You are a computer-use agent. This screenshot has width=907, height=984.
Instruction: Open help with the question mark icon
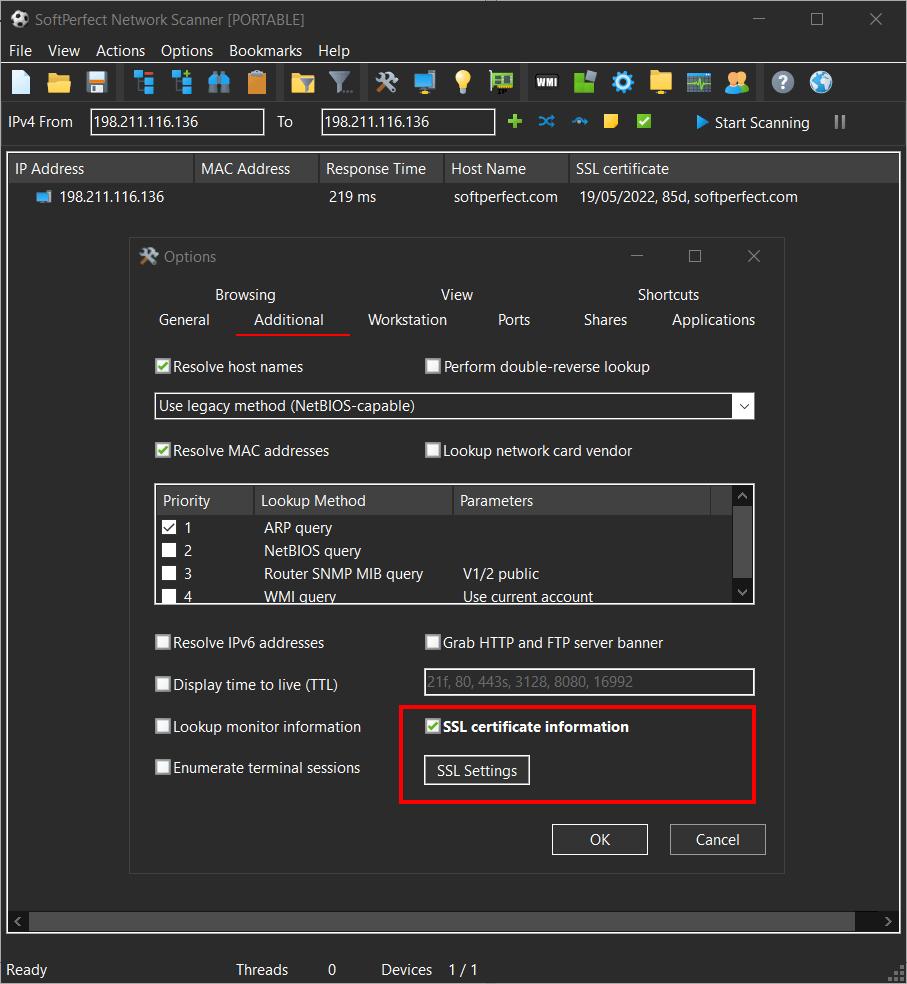click(x=783, y=82)
